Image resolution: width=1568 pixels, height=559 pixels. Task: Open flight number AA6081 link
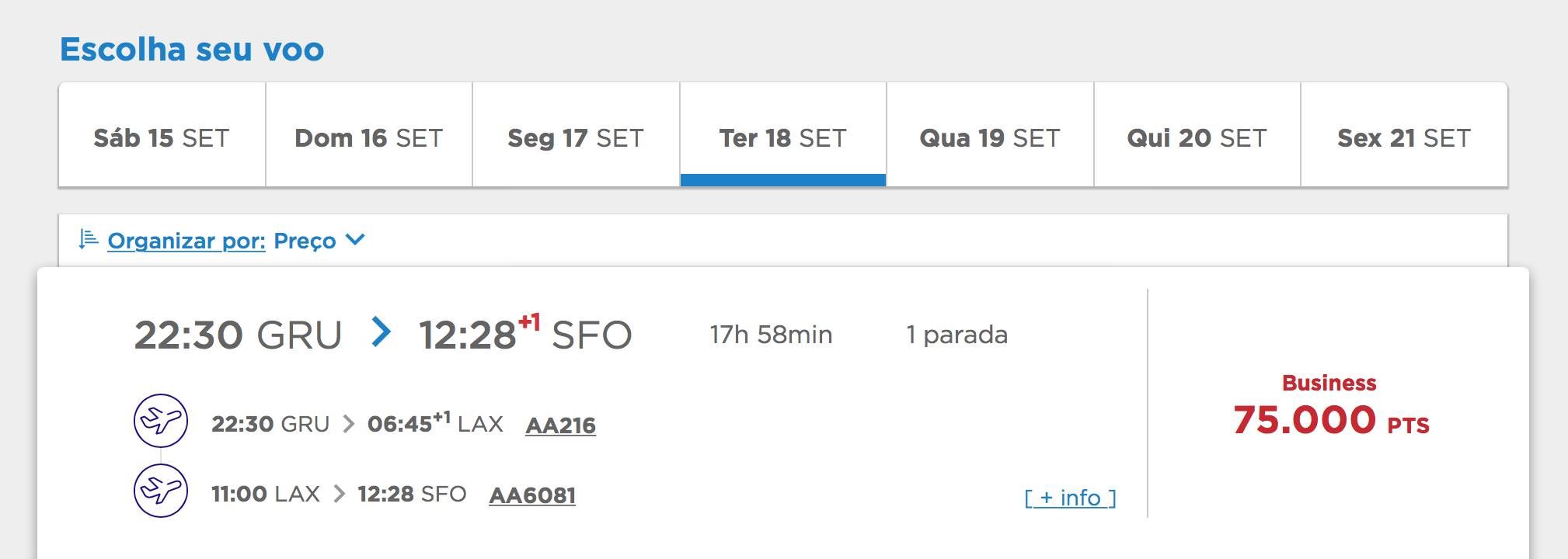532,495
